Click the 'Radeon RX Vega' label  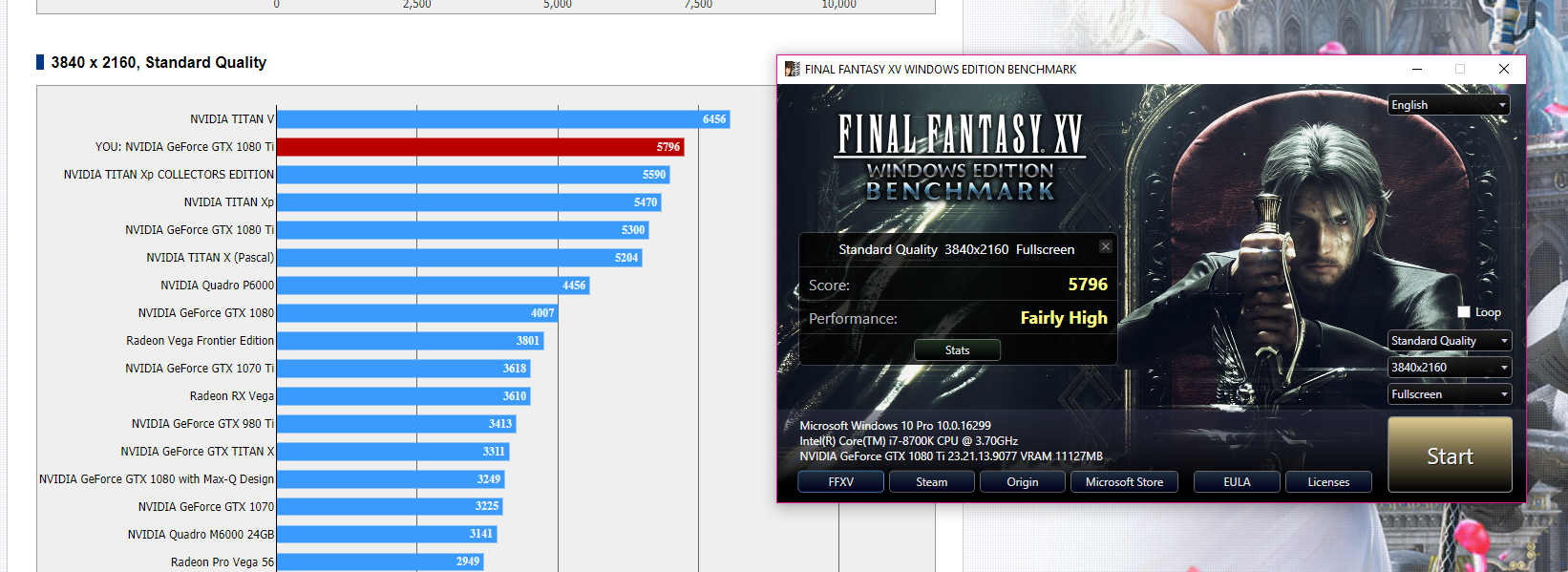pyautogui.click(x=231, y=396)
